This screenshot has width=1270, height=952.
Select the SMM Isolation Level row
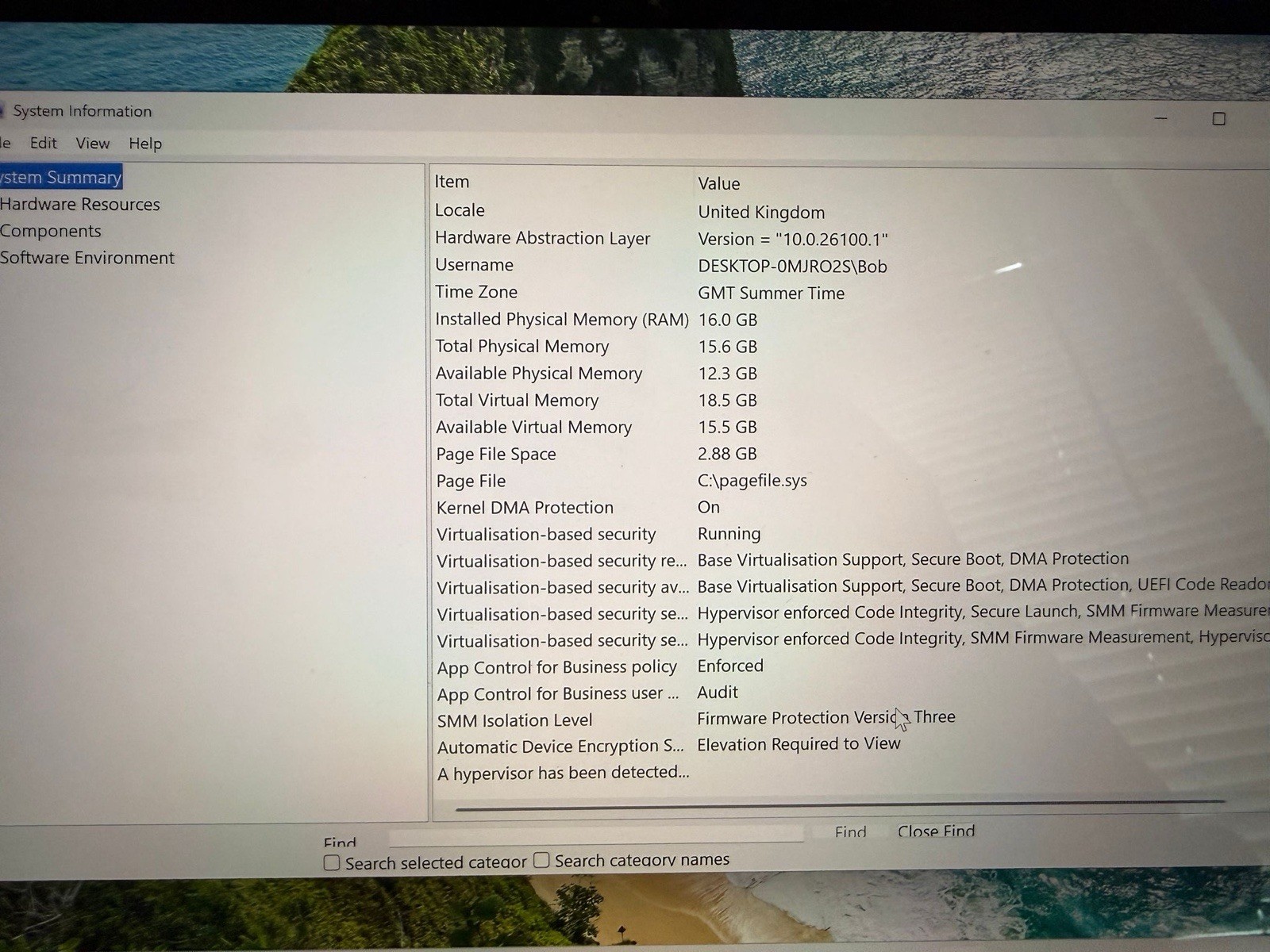pyautogui.click(x=851, y=720)
